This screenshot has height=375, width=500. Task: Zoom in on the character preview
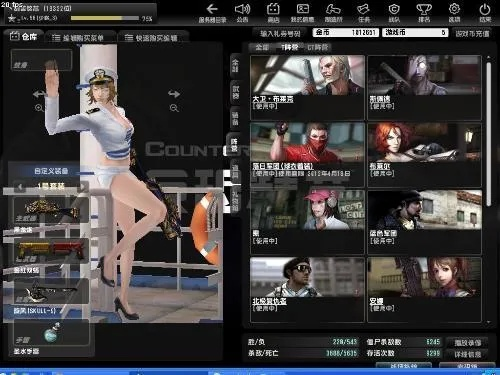(x=39, y=108)
